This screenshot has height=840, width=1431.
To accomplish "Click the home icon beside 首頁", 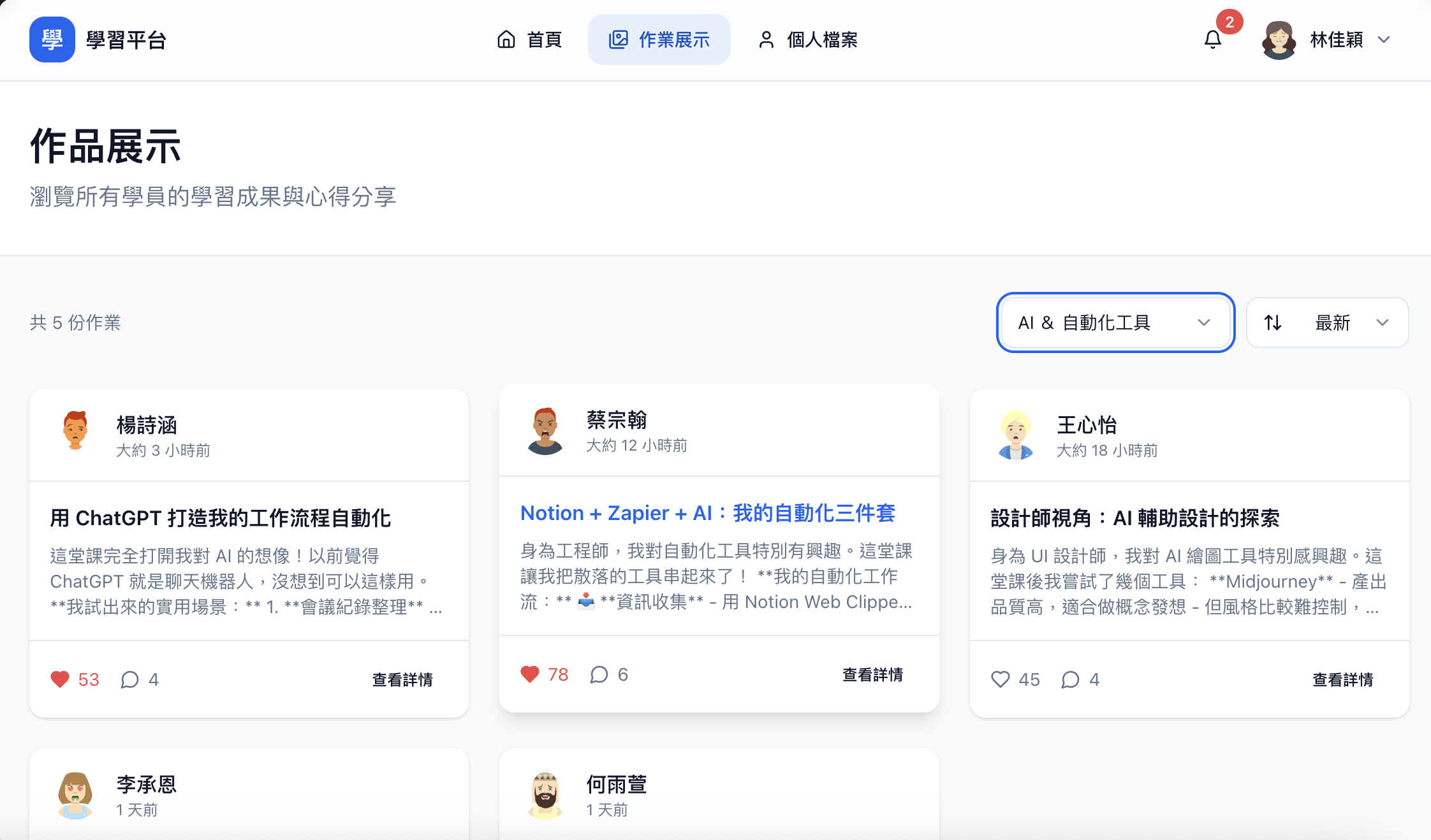I will 506,39.
